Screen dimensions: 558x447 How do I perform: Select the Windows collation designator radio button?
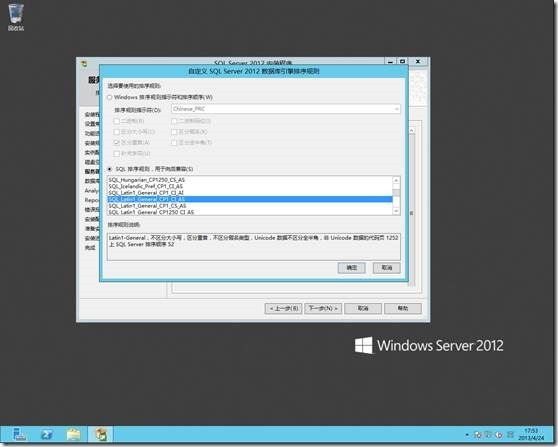coord(110,97)
